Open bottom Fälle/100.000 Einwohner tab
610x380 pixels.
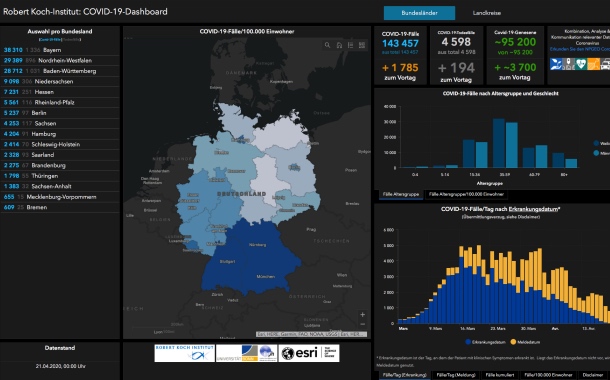pyautogui.click(x=548, y=375)
